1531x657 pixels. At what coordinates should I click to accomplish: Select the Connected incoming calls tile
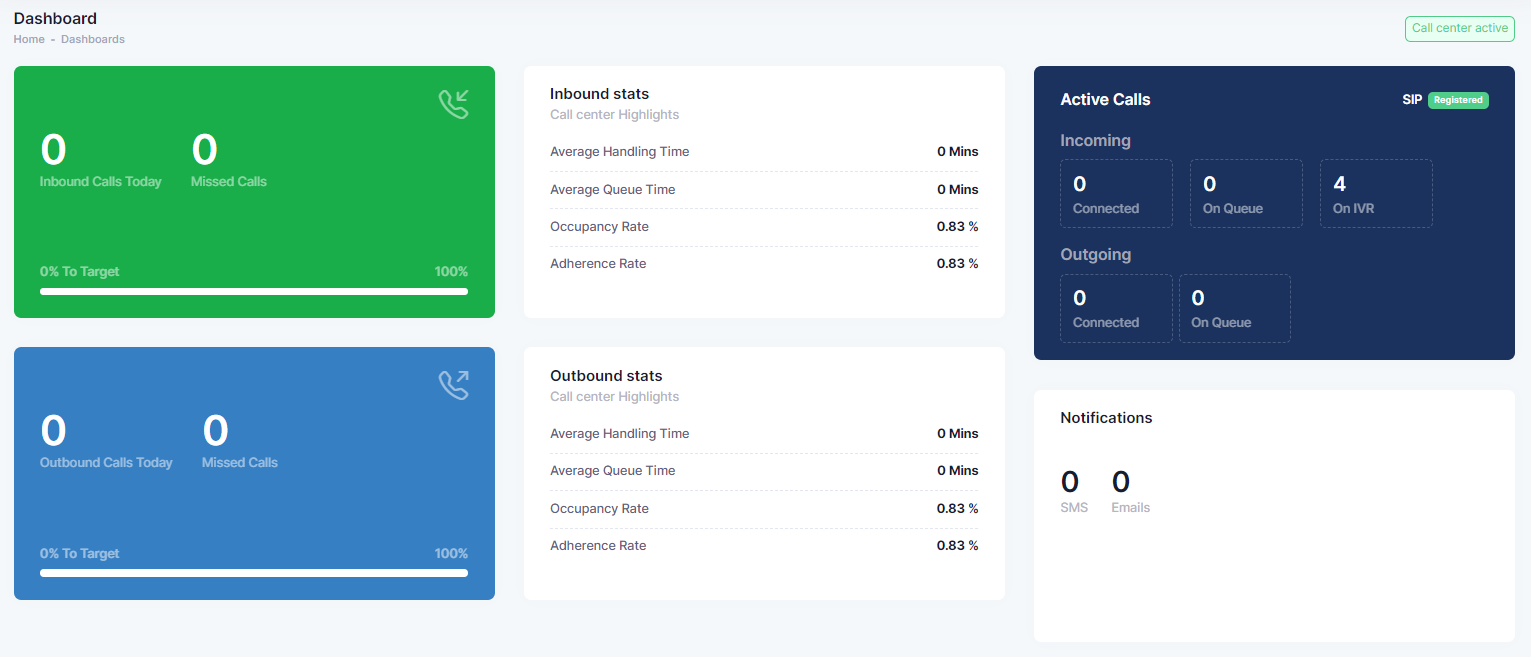tap(1116, 193)
